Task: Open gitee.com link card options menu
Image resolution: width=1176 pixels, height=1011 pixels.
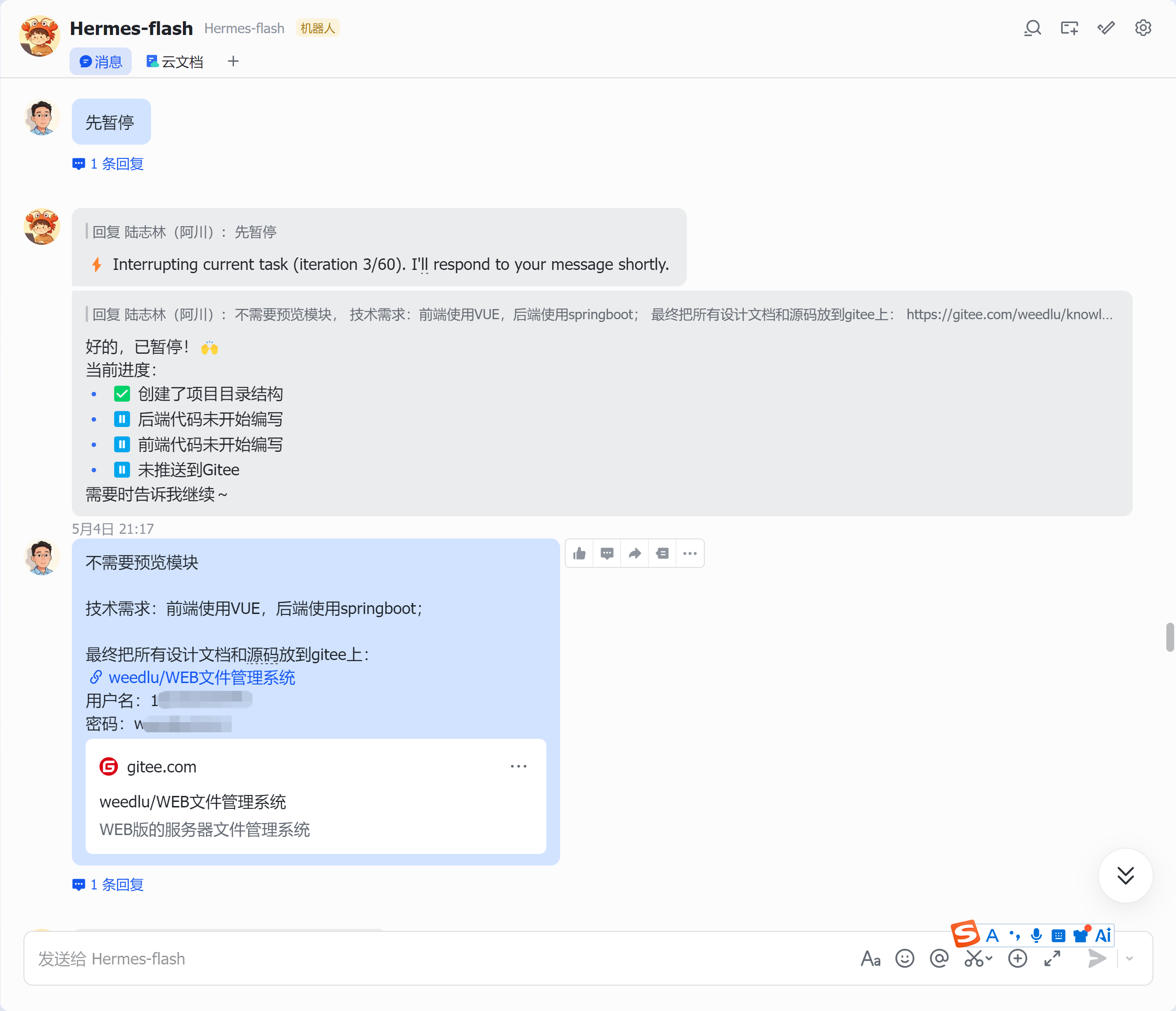Action: coord(518,766)
